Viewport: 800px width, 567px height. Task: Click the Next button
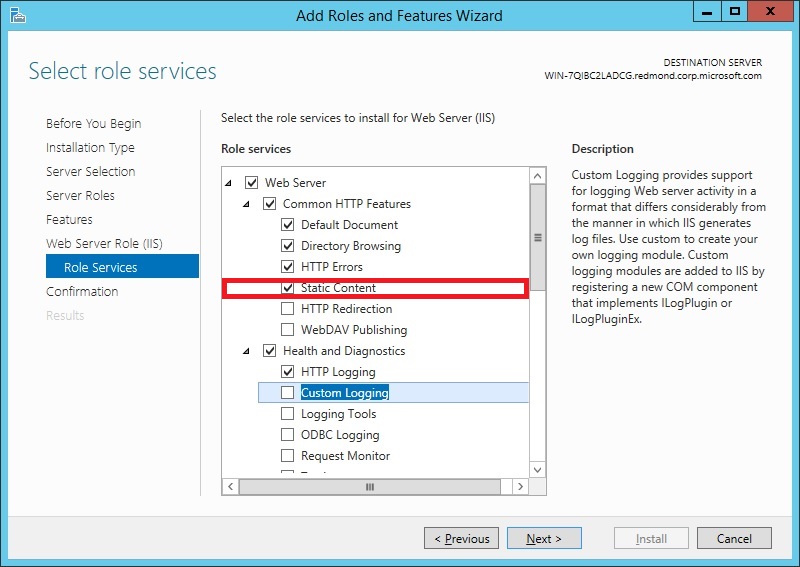pos(544,538)
